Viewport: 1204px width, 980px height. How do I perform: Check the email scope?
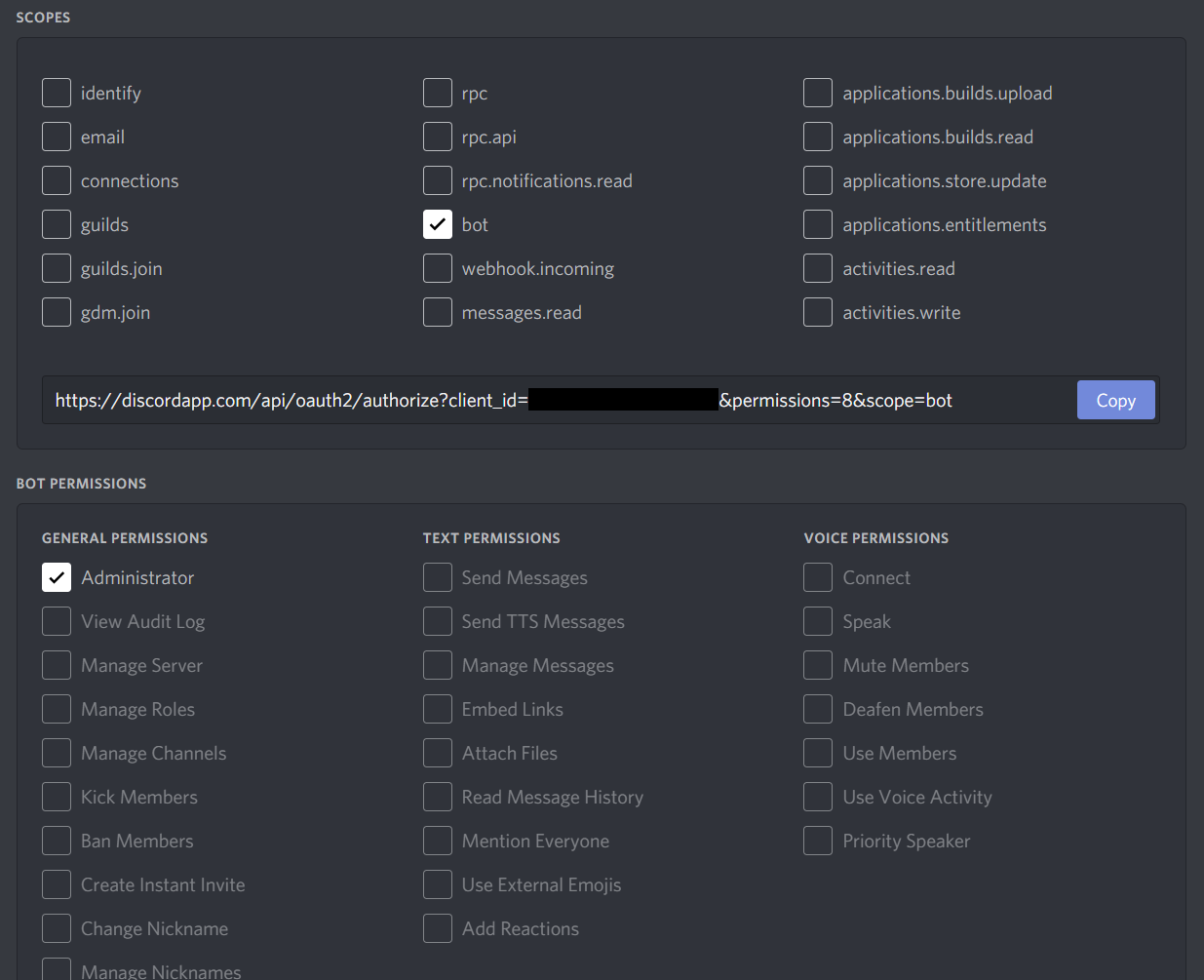coord(57,137)
